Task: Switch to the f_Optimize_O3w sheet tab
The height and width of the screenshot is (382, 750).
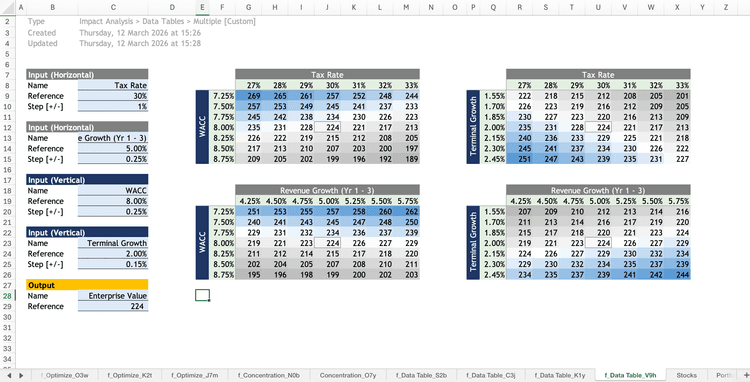Action: tap(65, 375)
